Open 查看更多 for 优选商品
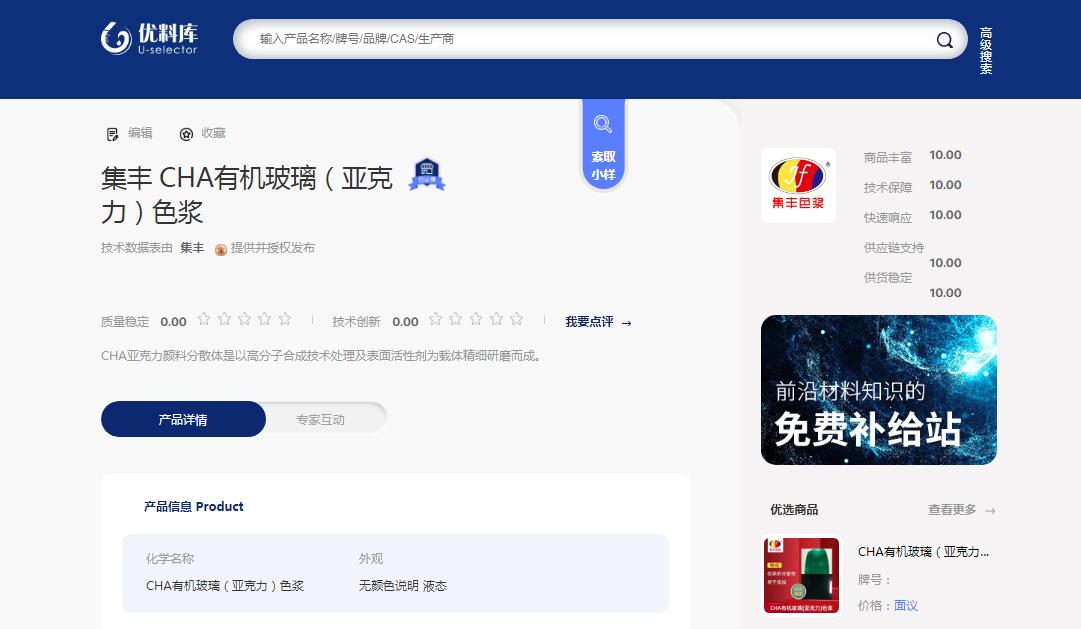 coord(952,510)
